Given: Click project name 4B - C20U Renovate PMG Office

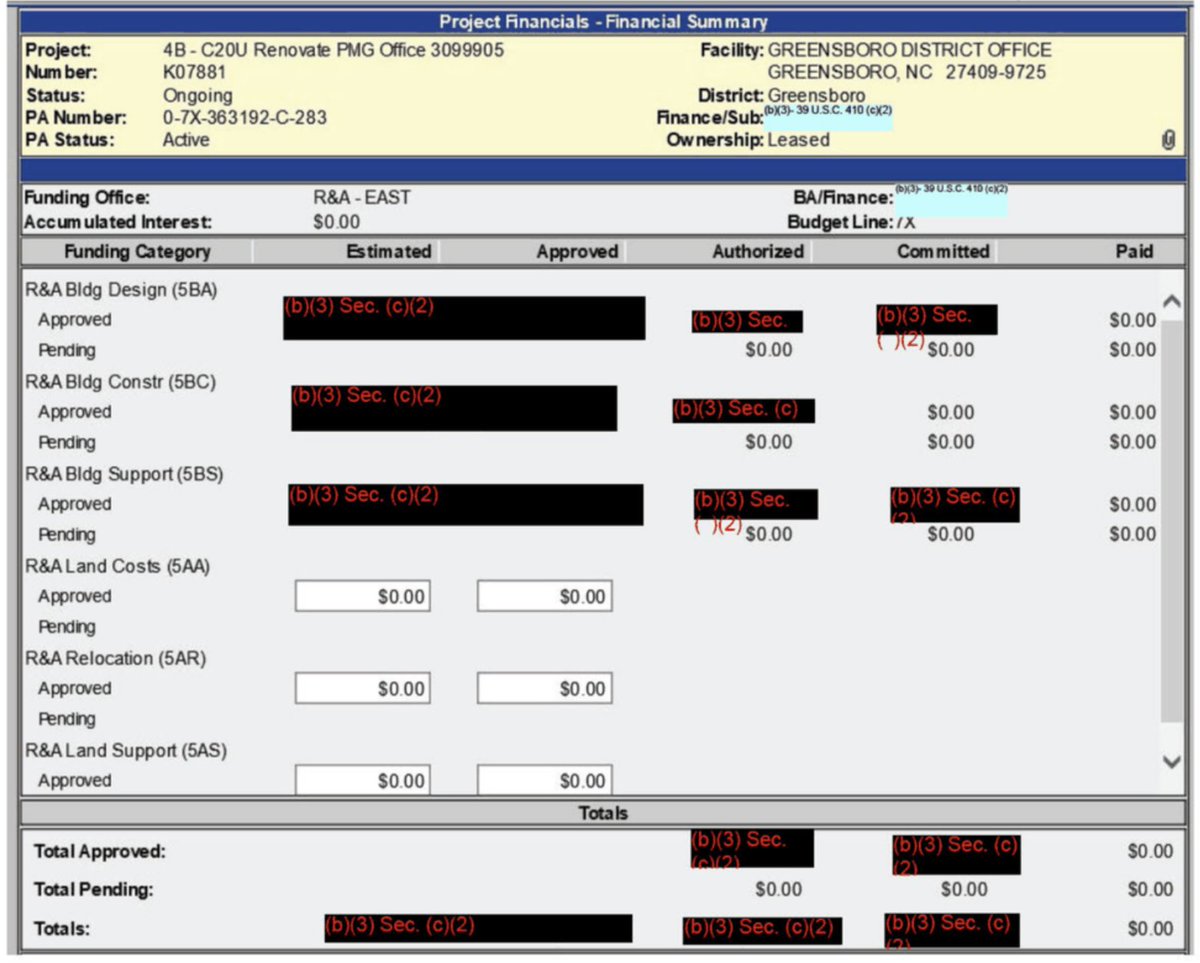Looking at the screenshot, I should (333, 50).
